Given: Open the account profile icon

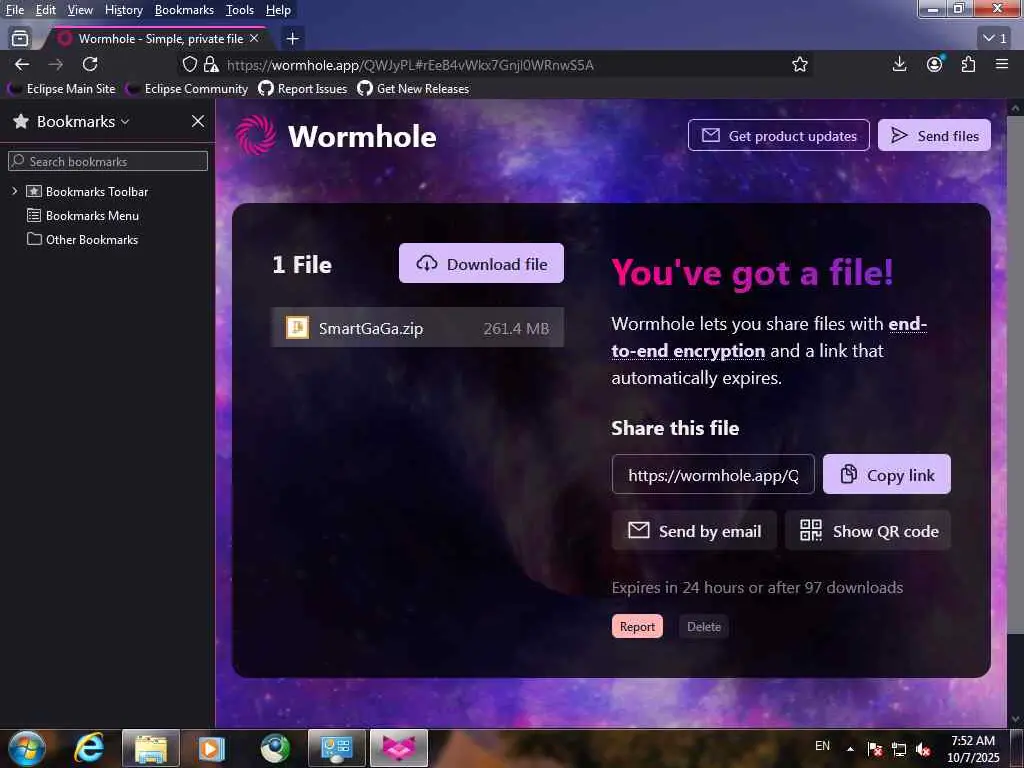Looking at the screenshot, I should tap(935, 64).
